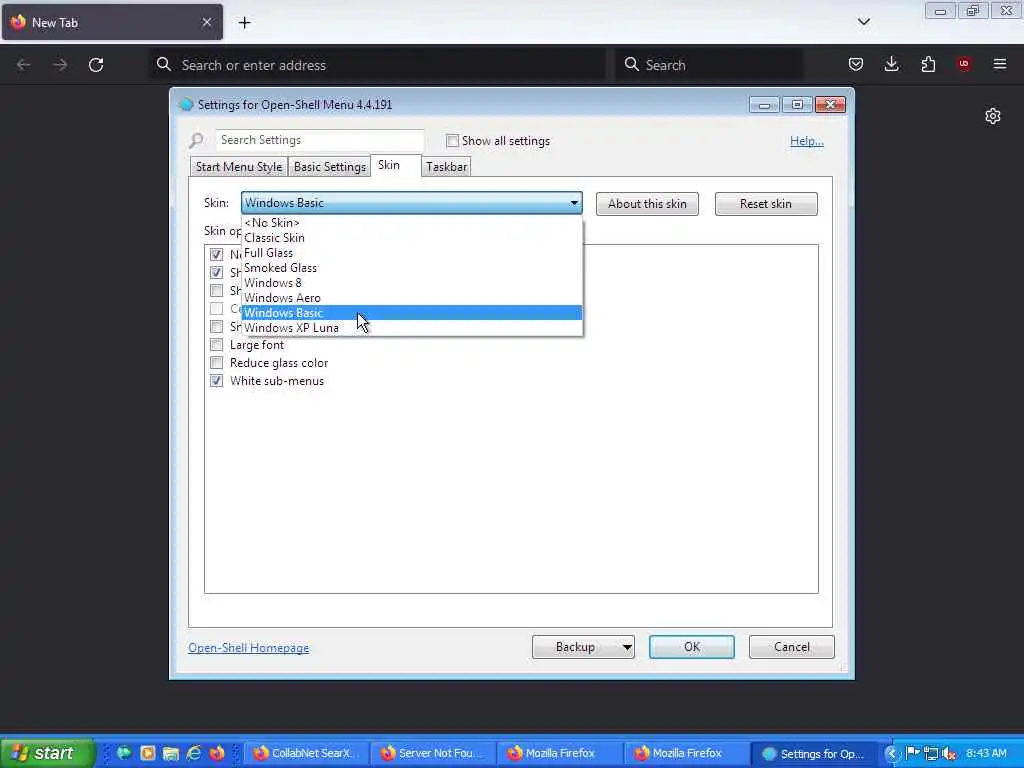The height and width of the screenshot is (768, 1024).
Task: Click Firefox address bar field
Action: [x=377, y=65]
